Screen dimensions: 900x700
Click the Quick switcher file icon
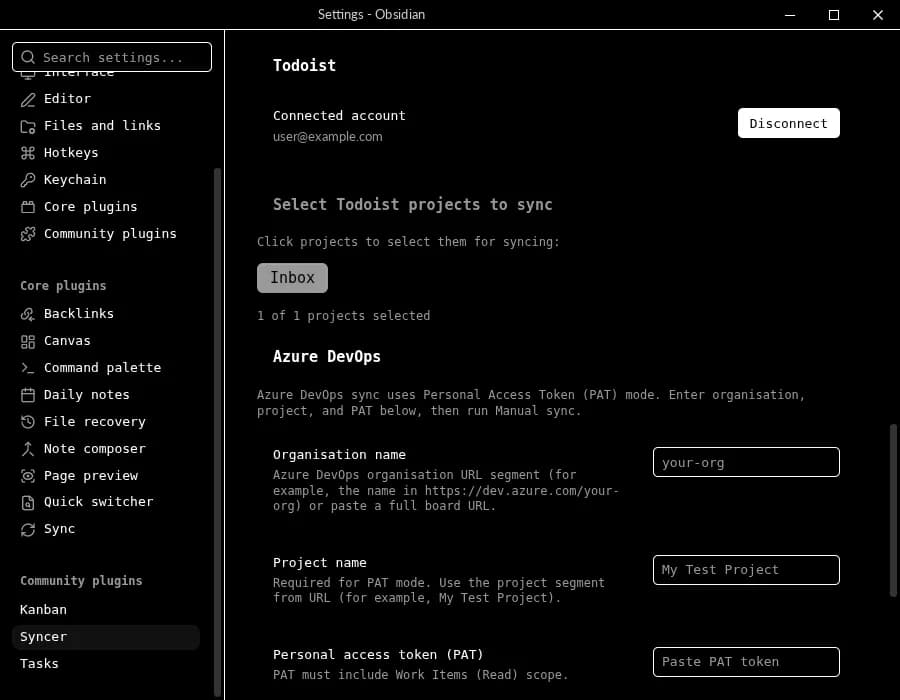(28, 503)
